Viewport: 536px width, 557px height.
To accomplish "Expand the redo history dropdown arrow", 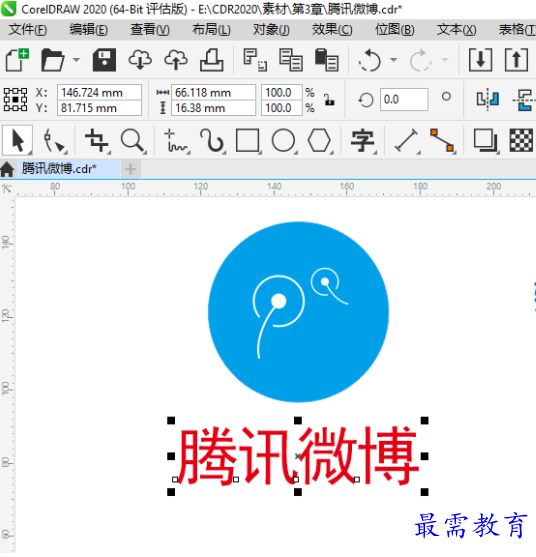I will tap(445, 60).
